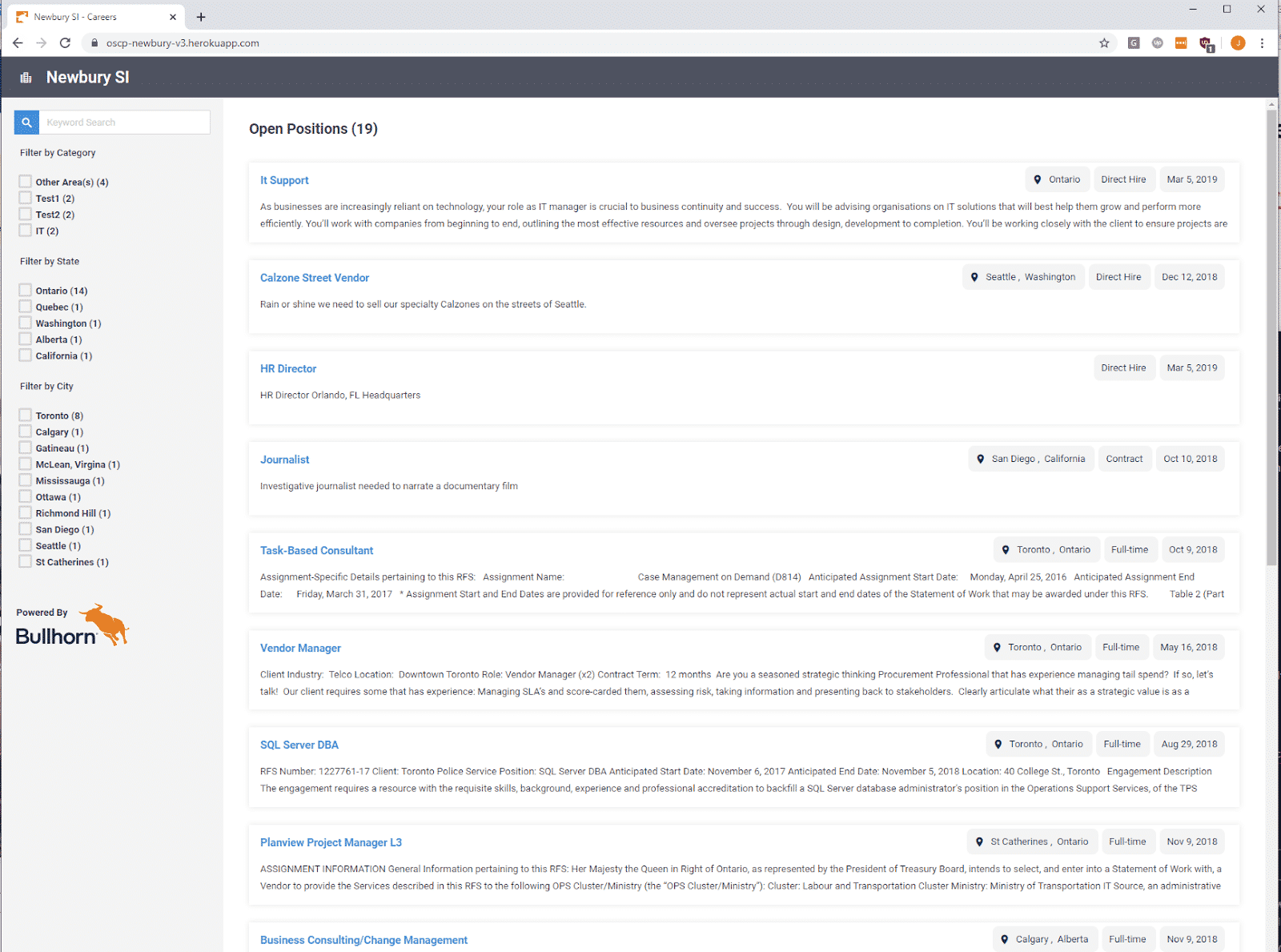Screen dimensions: 1281x952
Task: Toggle the California state filter
Action: tap(26, 355)
